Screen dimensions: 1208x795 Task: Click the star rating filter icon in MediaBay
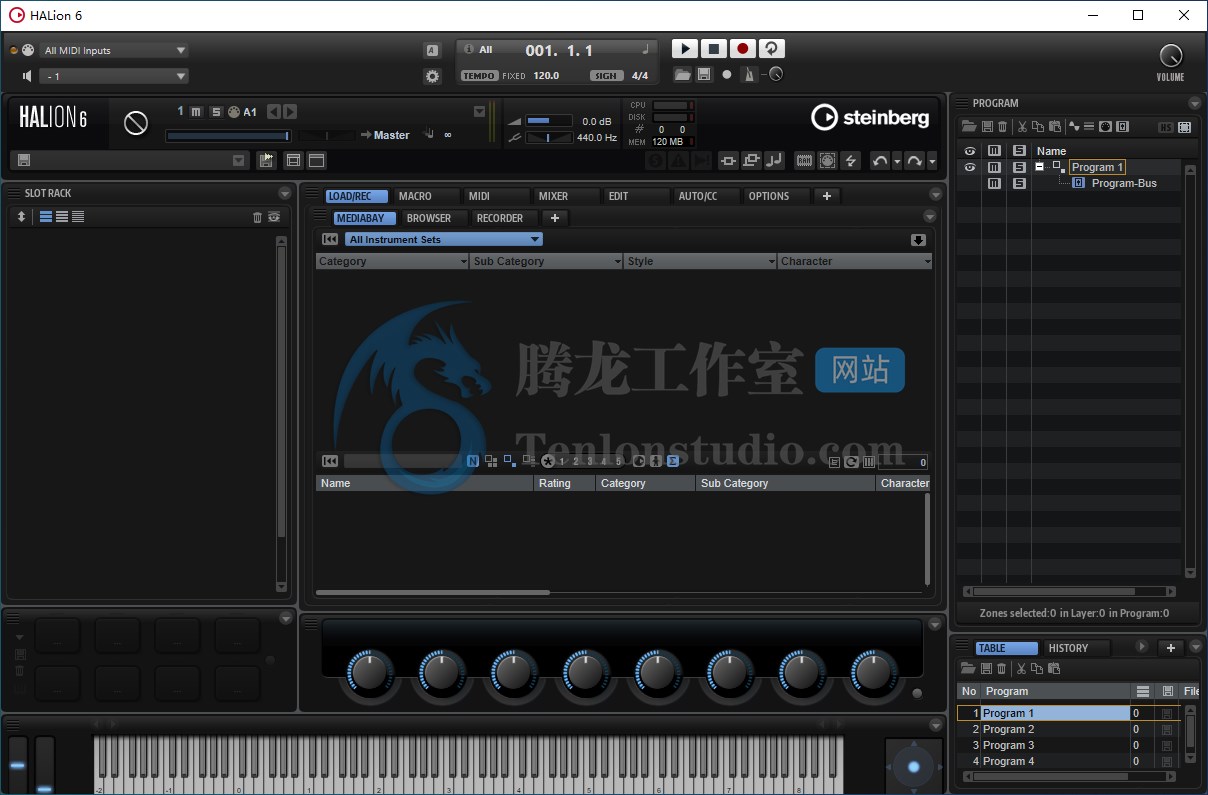pyautogui.click(x=548, y=461)
